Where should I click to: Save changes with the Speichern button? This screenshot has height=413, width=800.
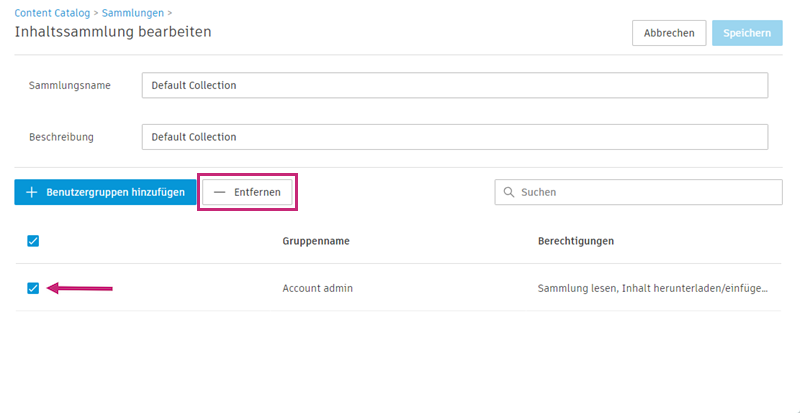pyautogui.click(x=747, y=33)
